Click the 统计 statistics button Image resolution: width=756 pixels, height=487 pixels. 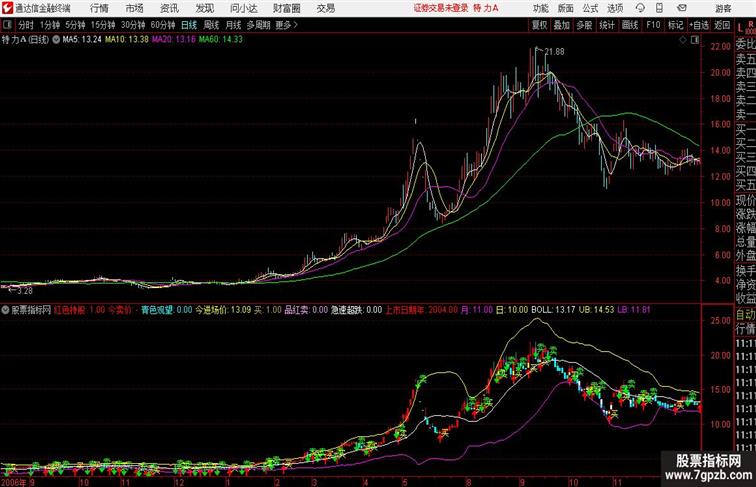click(607, 25)
